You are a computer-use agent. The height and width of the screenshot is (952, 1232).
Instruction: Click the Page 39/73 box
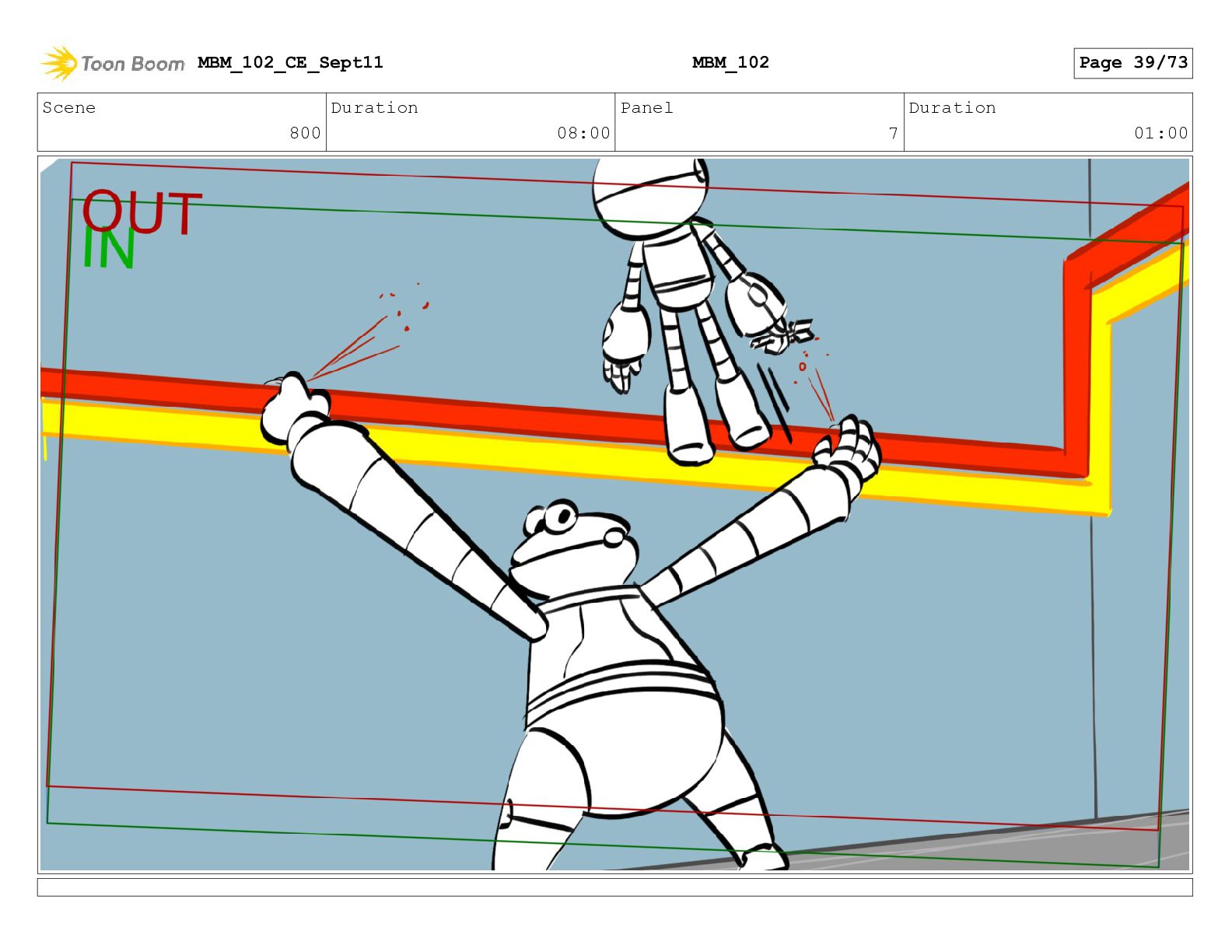[x=1133, y=63]
